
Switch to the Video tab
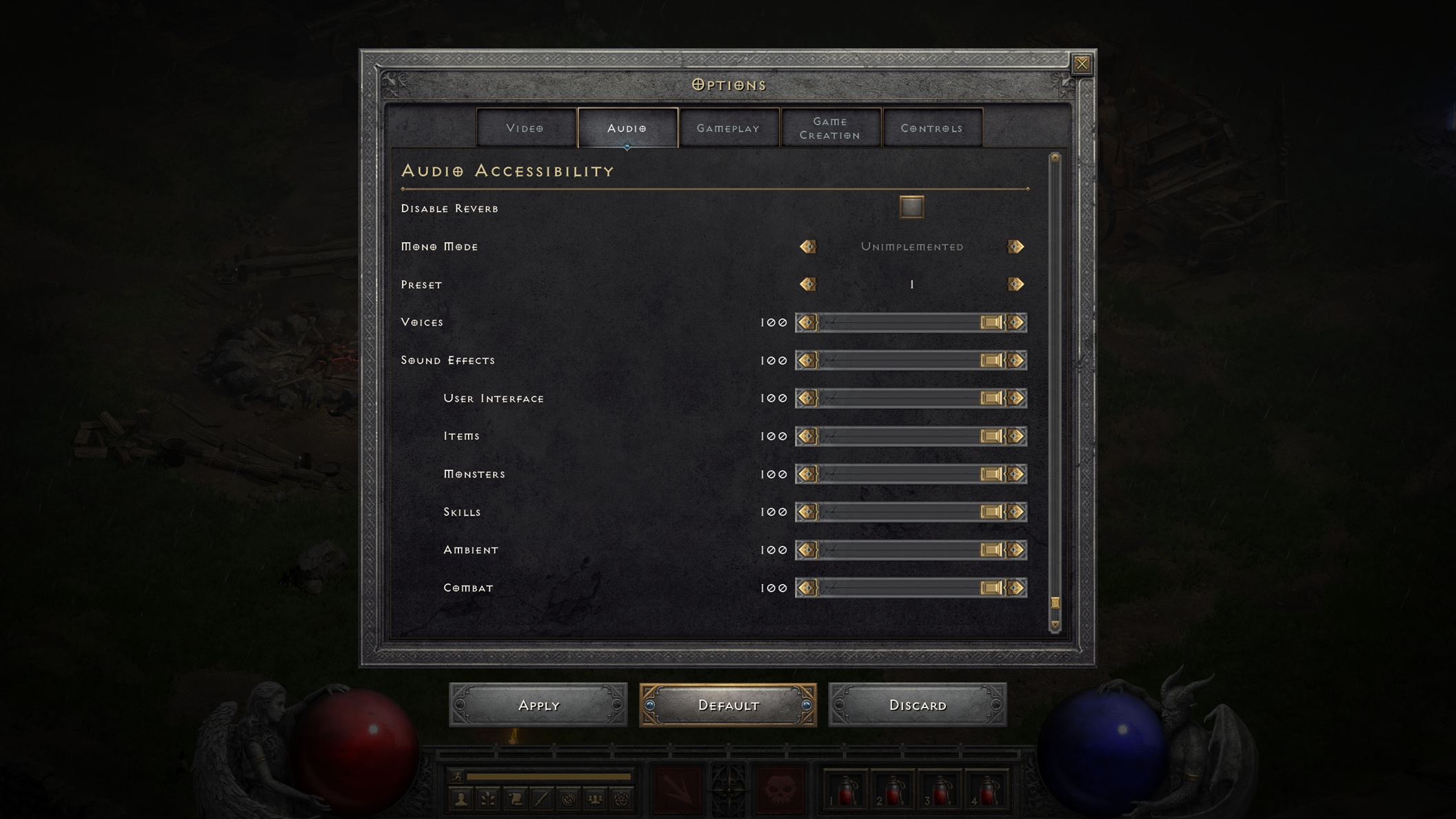coord(524,127)
